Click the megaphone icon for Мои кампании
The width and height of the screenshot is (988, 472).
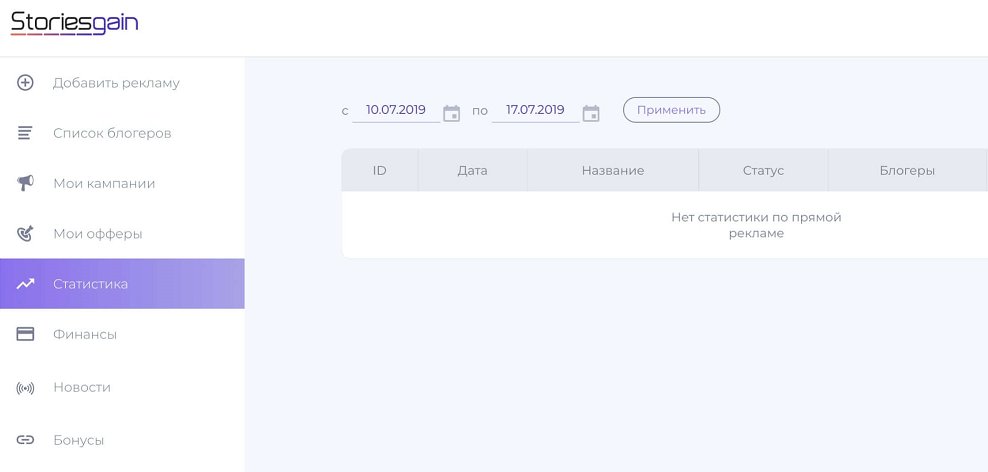click(x=26, y=183)
